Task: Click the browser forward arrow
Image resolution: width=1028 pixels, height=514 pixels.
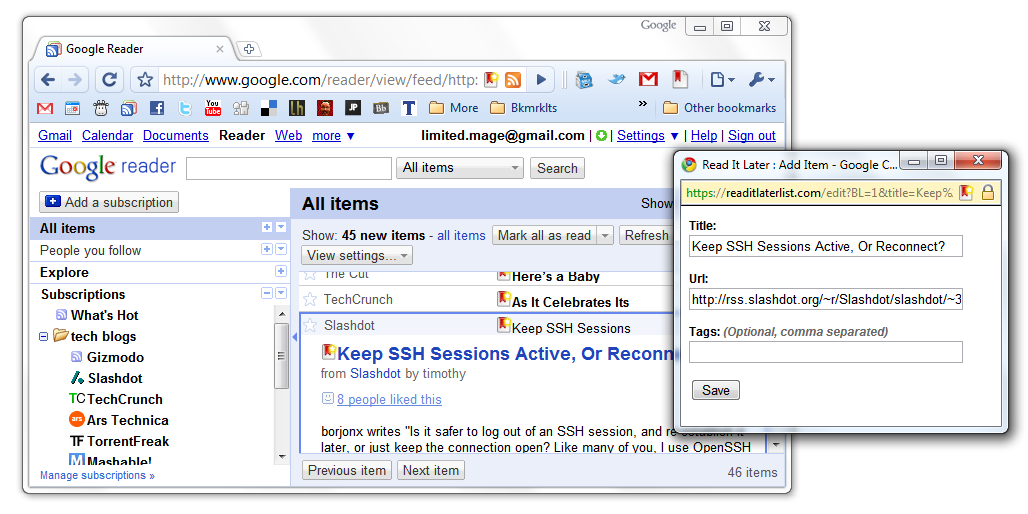Action: click(75, 80)
